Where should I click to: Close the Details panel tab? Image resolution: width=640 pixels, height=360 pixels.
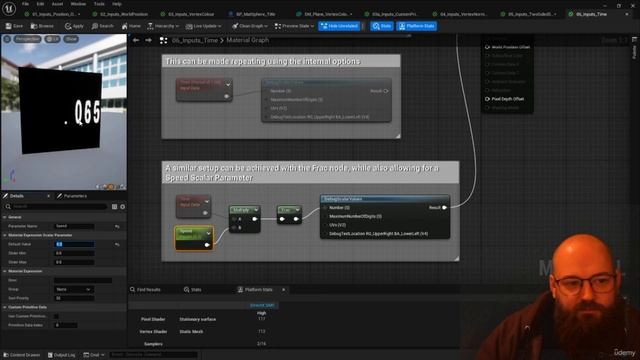coord(48,196)
